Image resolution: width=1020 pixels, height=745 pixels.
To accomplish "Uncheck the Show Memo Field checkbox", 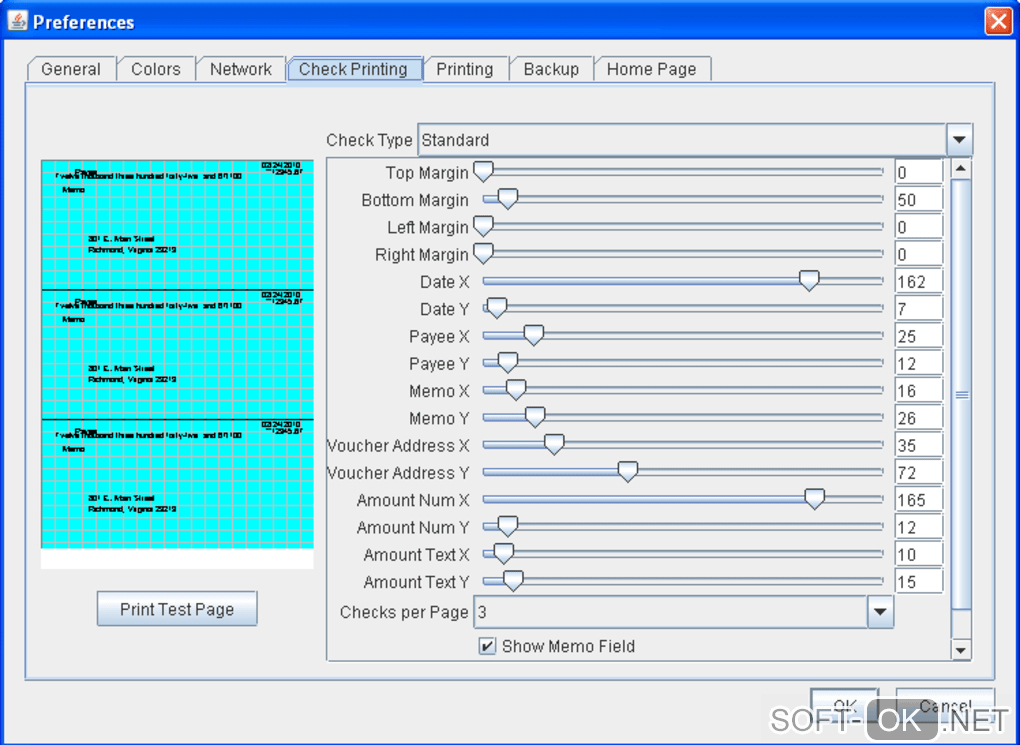I will tap(487, 646).
